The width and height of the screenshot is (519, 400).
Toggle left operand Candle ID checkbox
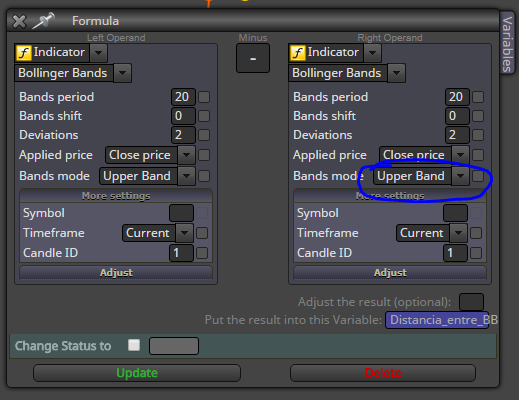202,253
